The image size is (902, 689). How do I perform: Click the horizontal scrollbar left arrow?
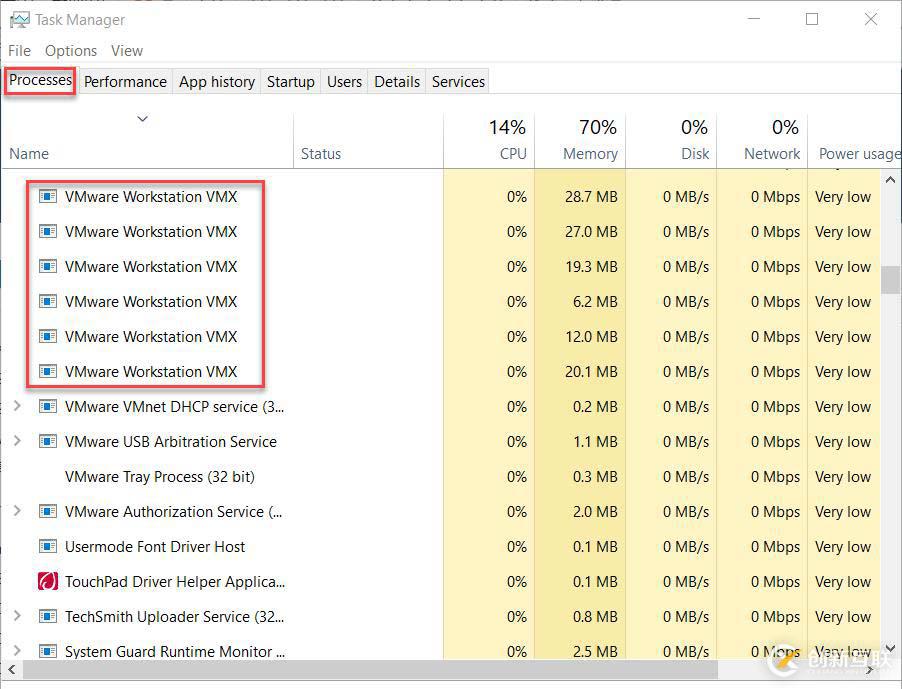click(x=11, y=669)
